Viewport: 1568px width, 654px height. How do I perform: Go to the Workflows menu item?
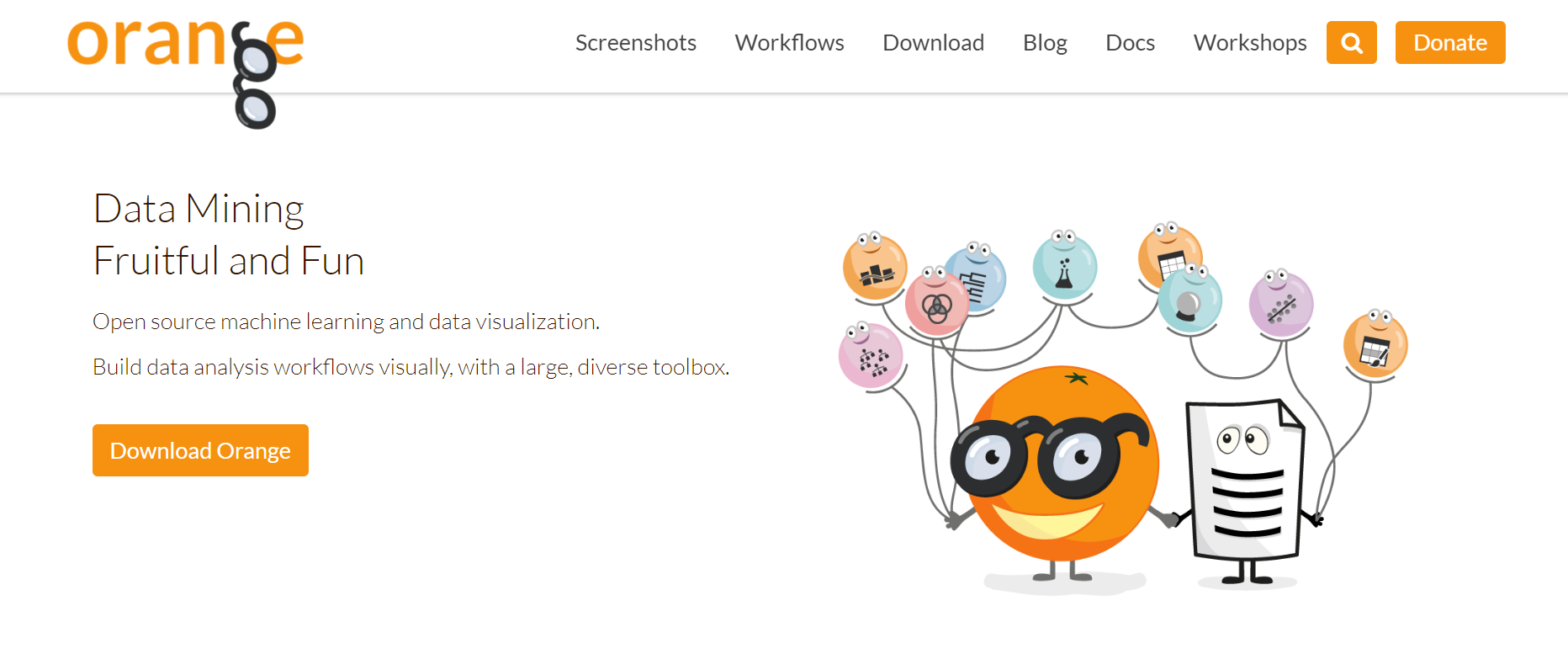[x=789, y=43]
